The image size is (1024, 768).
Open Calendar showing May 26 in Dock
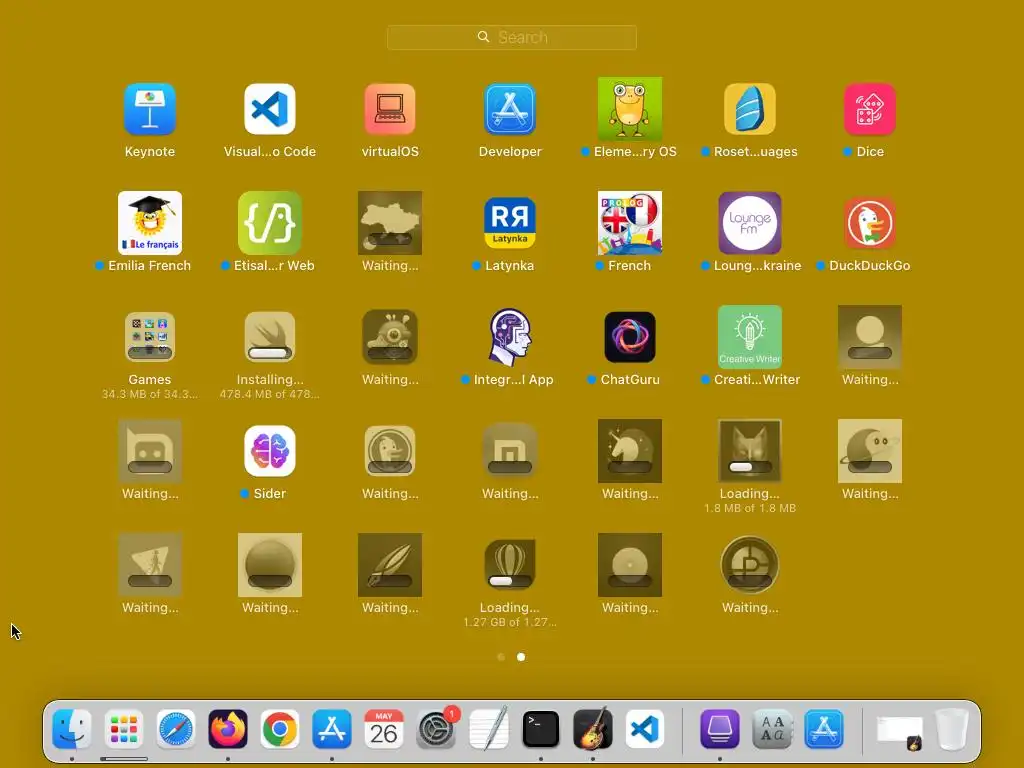click(384, 729)
